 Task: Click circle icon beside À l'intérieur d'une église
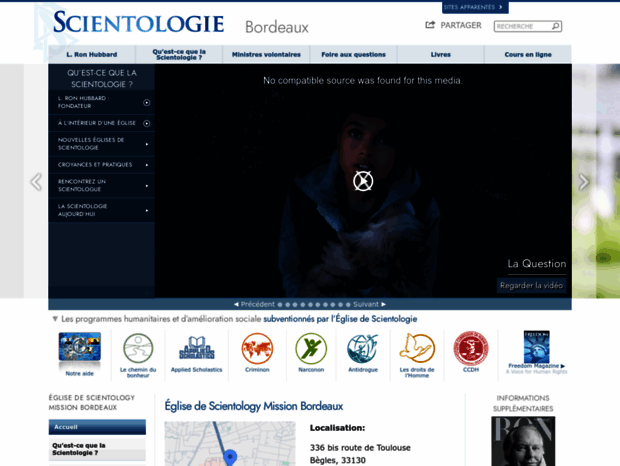[146, 123]
